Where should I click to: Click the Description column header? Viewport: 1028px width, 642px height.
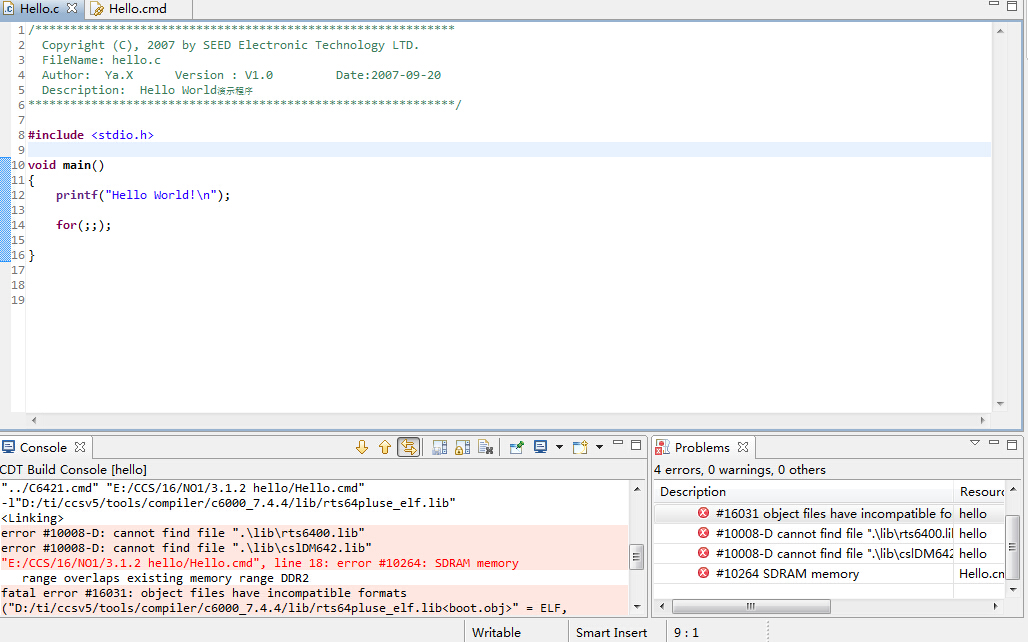(x=693, y=492)
